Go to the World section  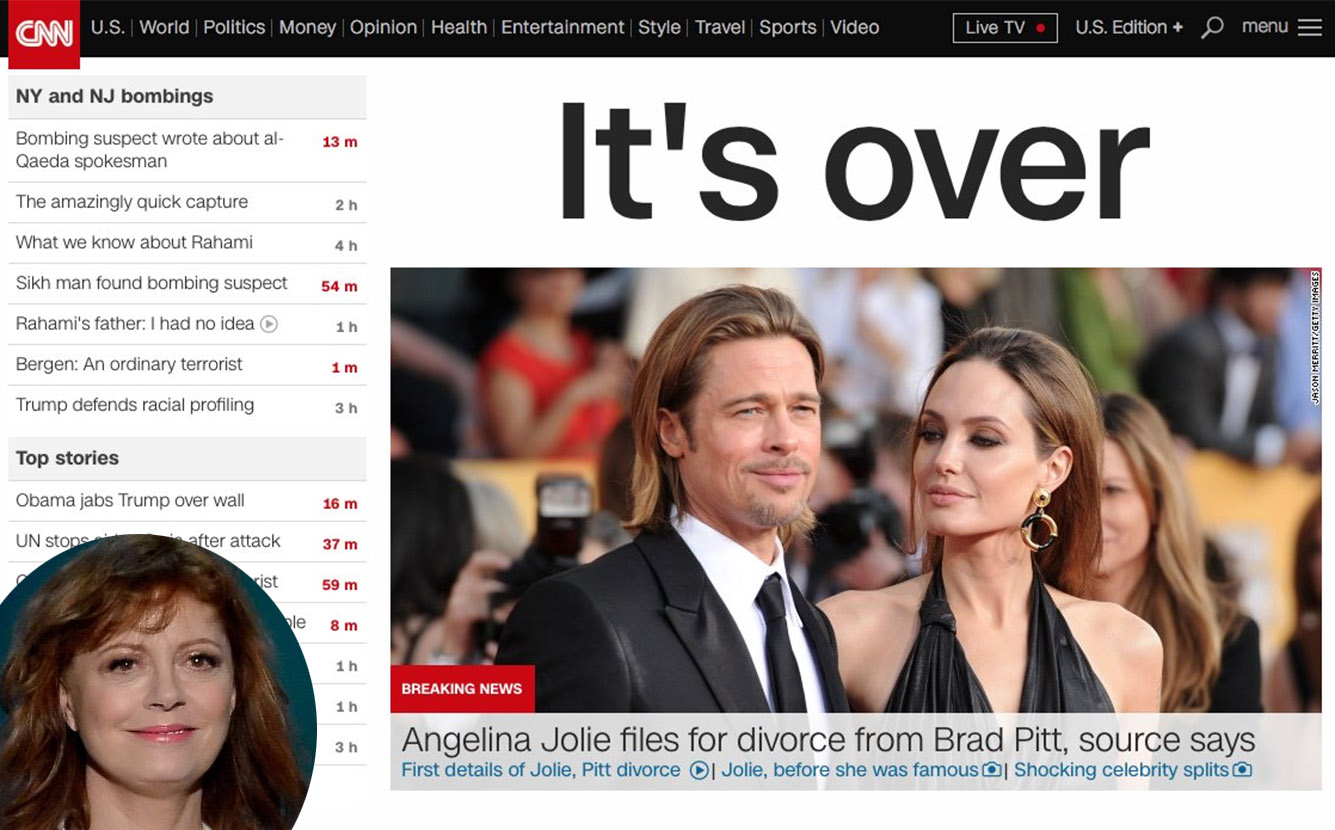point(164,28)
